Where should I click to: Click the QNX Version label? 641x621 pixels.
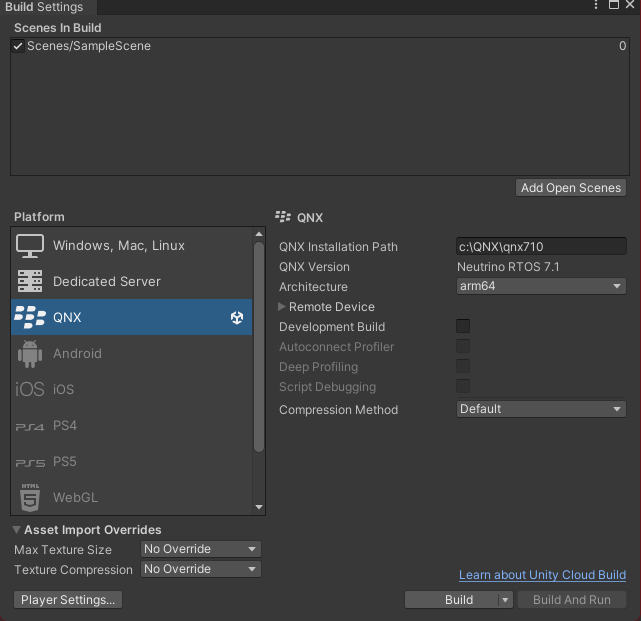pos(314,267)
